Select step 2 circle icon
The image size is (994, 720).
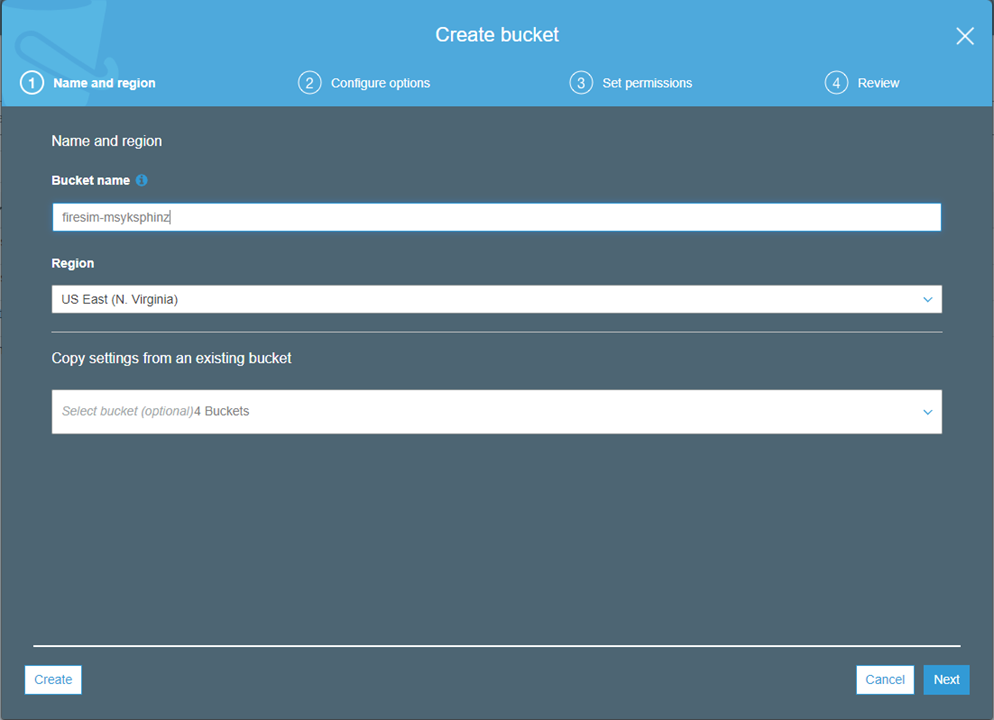[309, 83]
